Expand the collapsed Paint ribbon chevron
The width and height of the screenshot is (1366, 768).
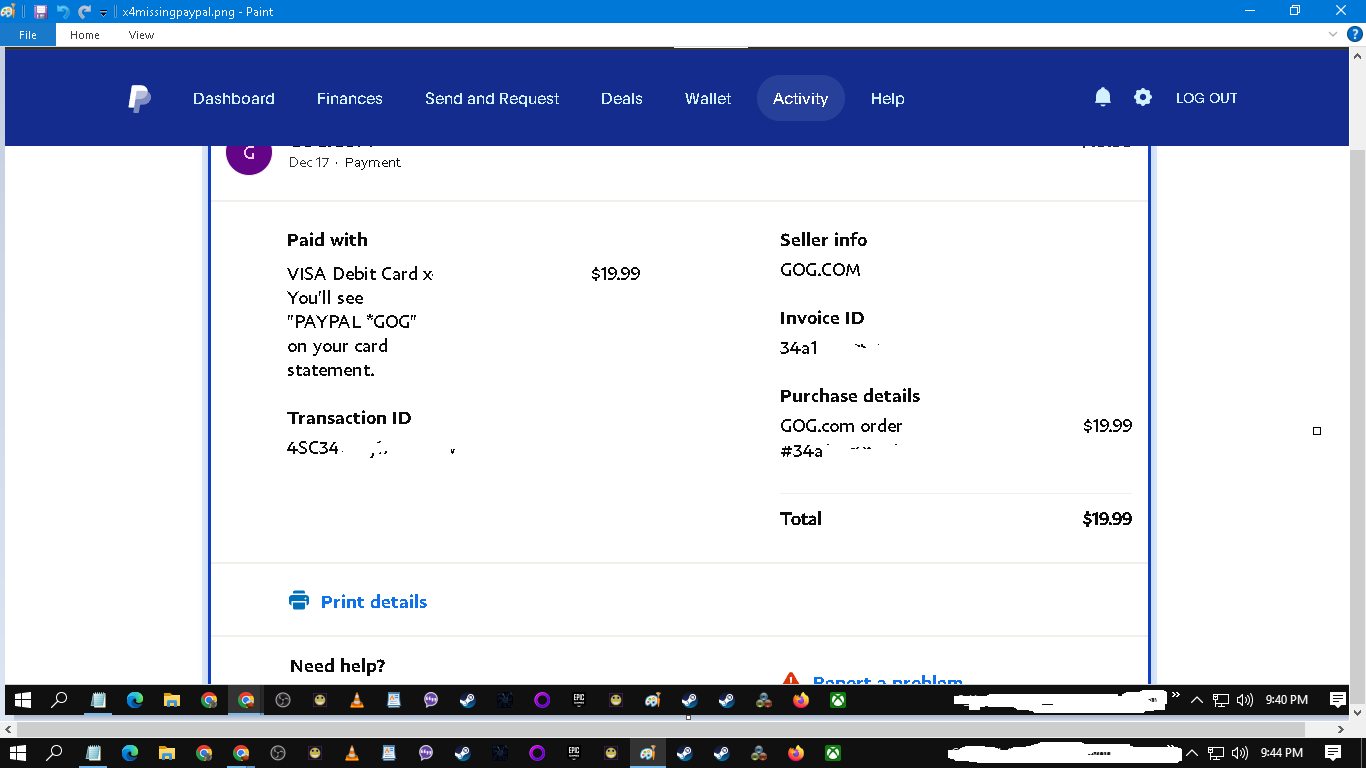pos(1332,34)
